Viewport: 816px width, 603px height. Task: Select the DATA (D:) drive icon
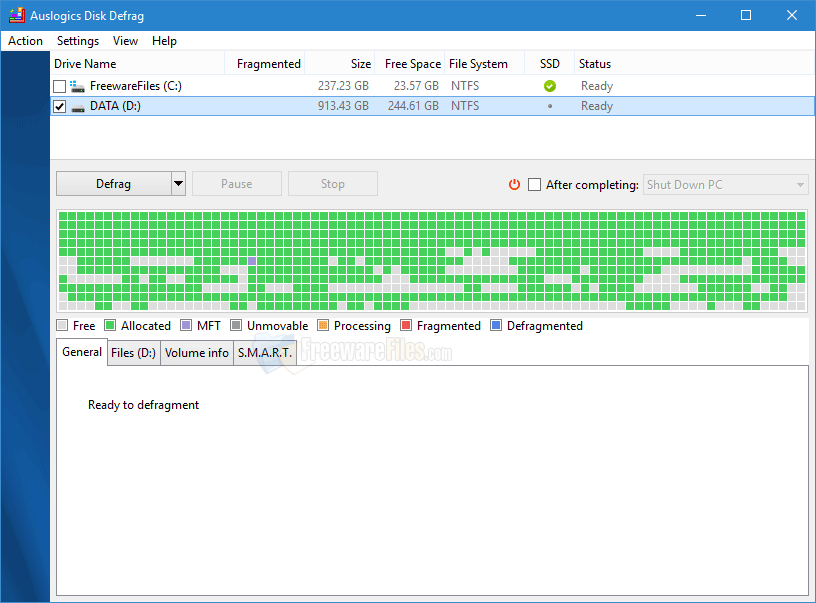[77, 106]
